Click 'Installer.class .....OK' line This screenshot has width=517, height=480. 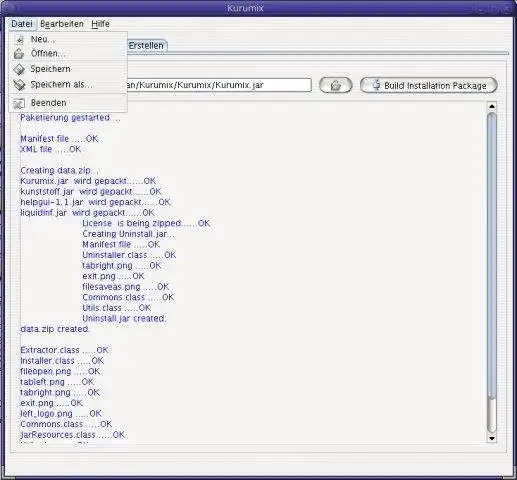[x=62, y=361]
